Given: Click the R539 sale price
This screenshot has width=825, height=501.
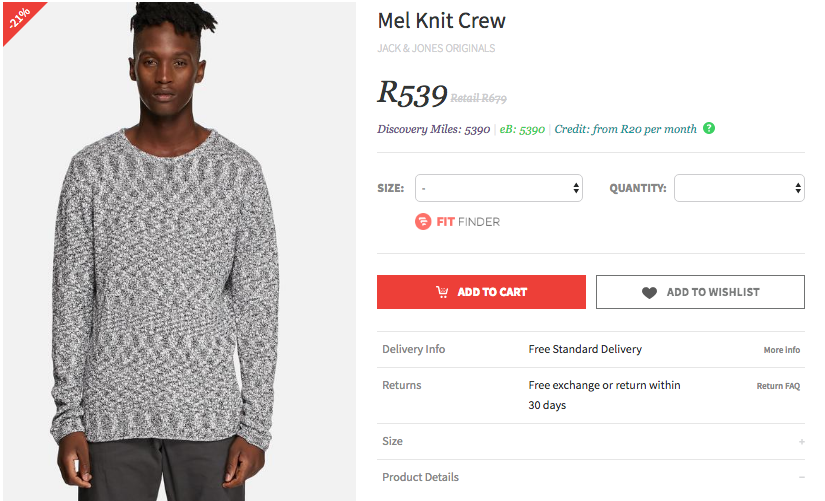Looking at the screenshot, I should tap(412, 93).
